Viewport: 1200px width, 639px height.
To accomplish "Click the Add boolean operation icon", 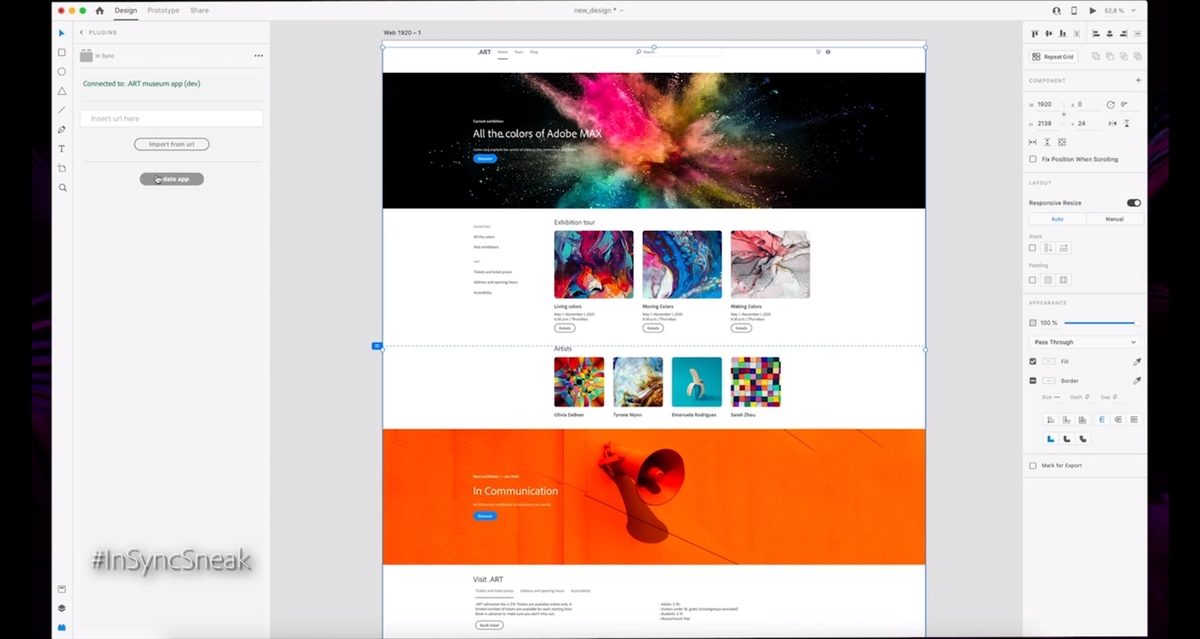I will tap(1096, 57).
